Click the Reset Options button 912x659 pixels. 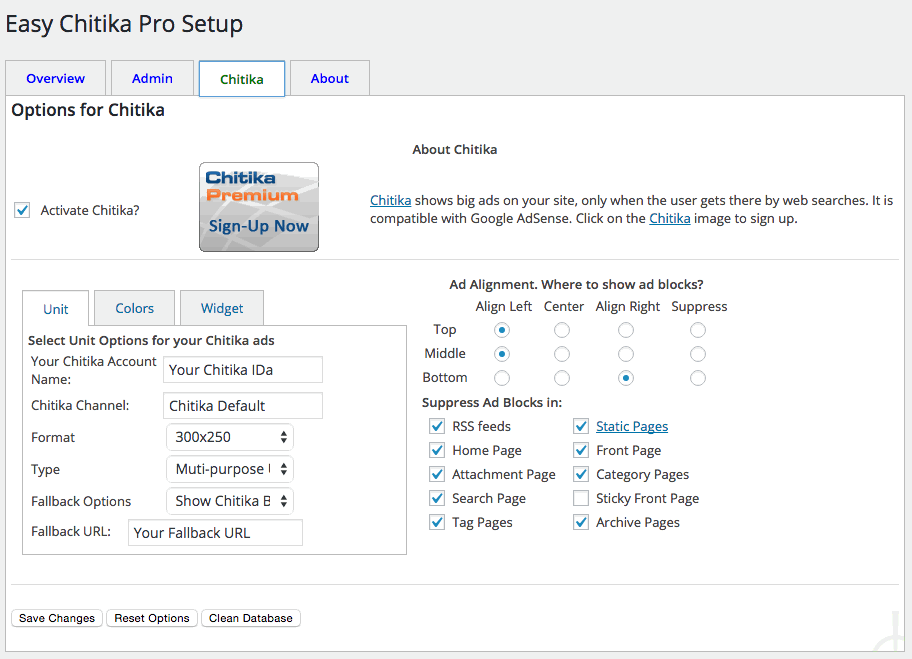pyautogui.click(x=152, y=618)
